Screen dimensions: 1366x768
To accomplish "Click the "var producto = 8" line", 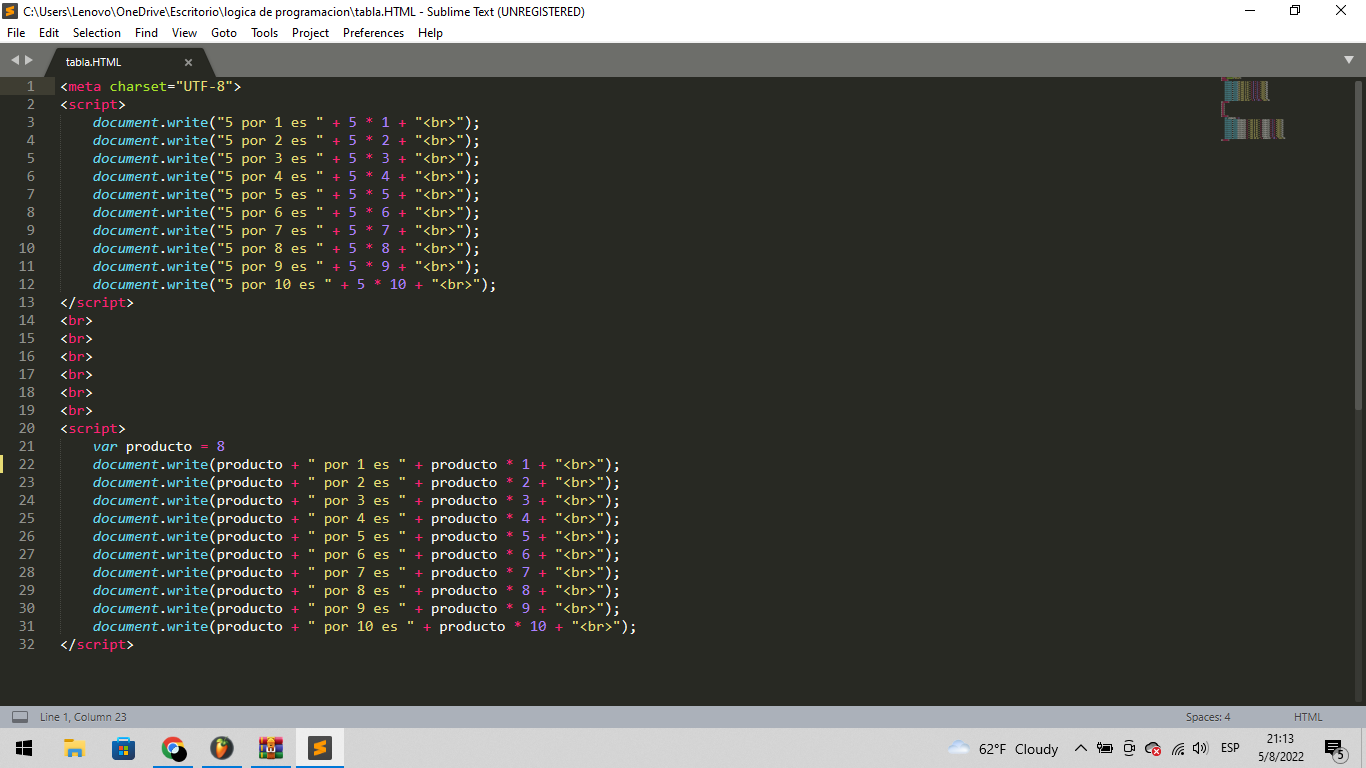I will click(x=158, y=446).
